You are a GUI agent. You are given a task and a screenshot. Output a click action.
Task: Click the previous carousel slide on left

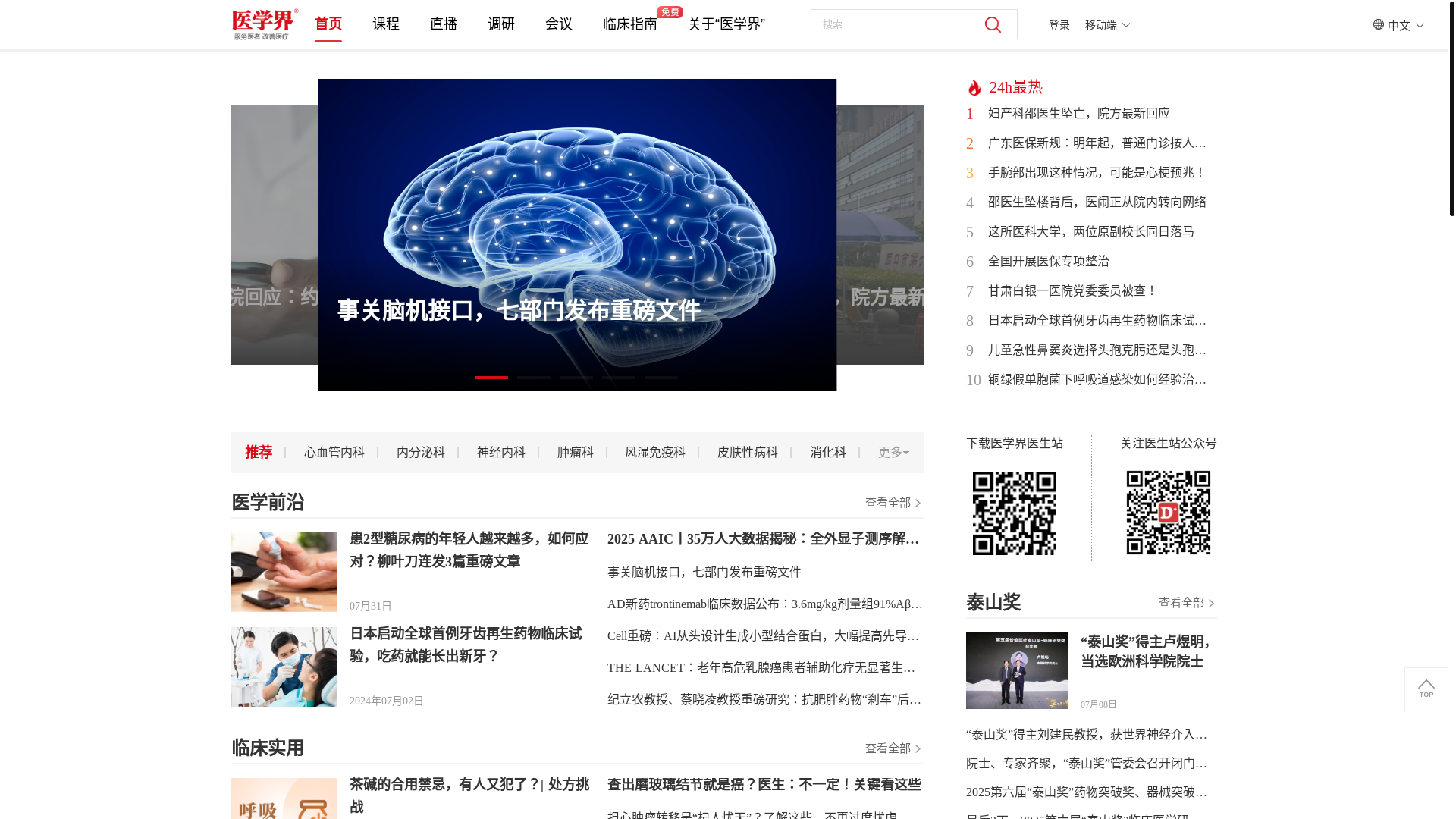point(275,235)
